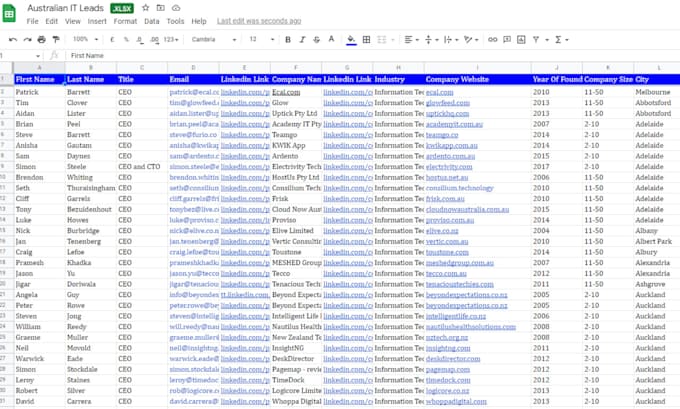Open the cloudnowaustralia.com.au link
This screenshot has height=409, width=680.
point(467,209)
